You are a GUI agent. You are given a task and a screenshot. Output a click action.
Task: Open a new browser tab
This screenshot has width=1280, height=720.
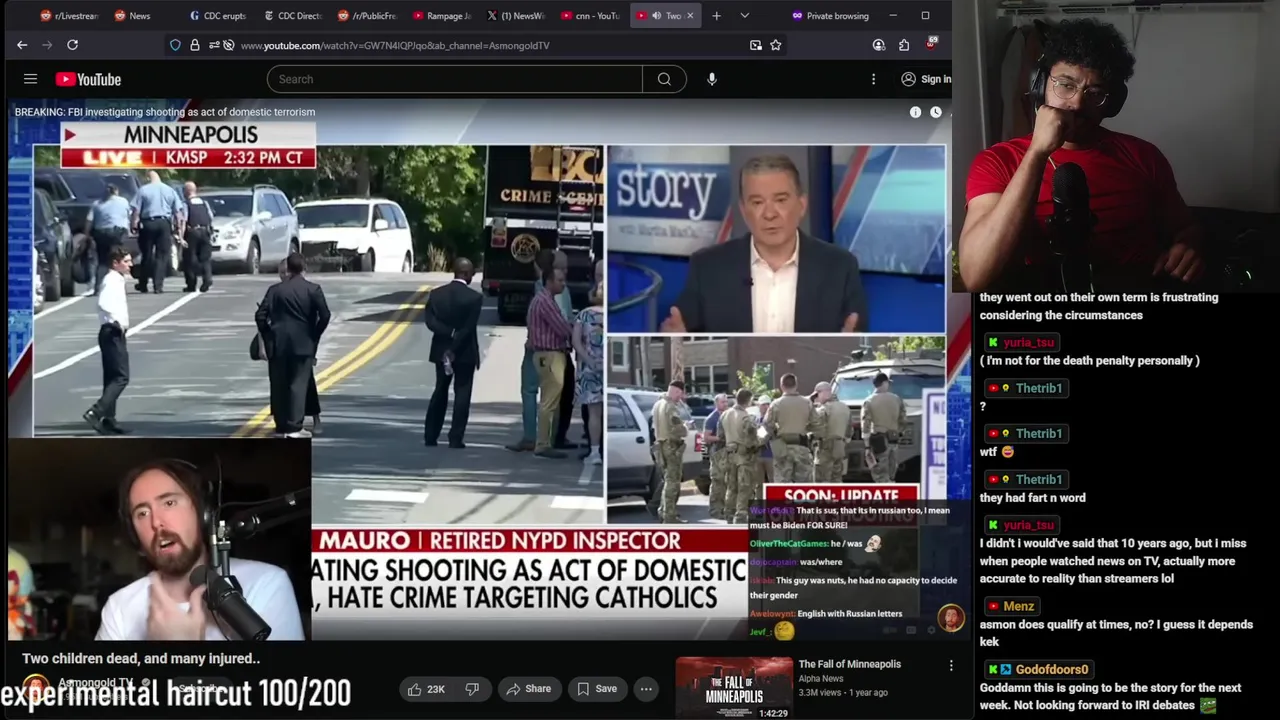(716, 16)
